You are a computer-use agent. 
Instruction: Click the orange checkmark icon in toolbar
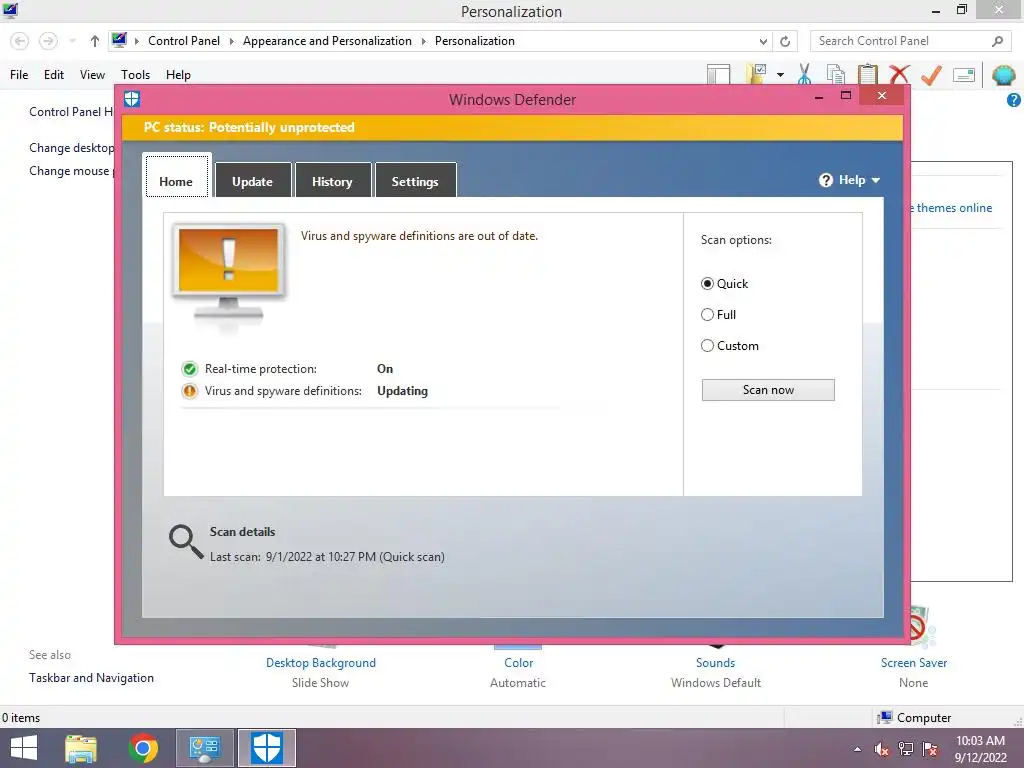[x=931, y=74]
